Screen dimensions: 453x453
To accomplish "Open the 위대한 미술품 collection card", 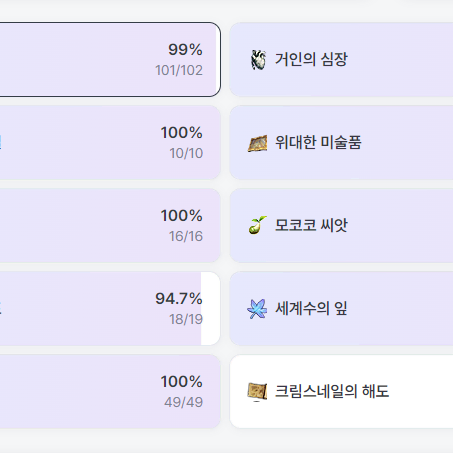I will coord(341,143).
